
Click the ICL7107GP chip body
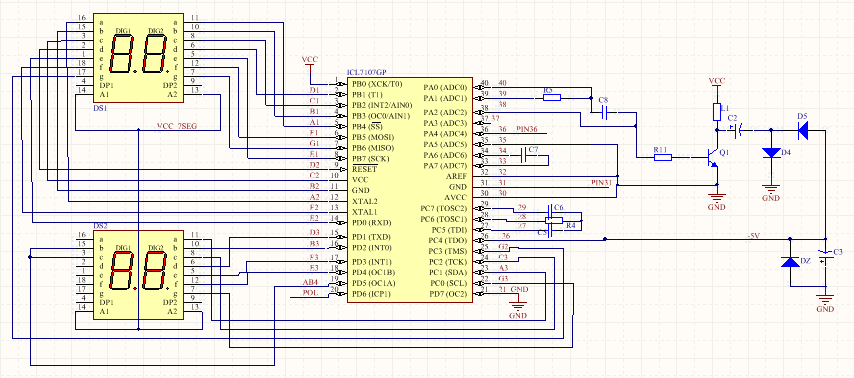click(x=410, y=188)
